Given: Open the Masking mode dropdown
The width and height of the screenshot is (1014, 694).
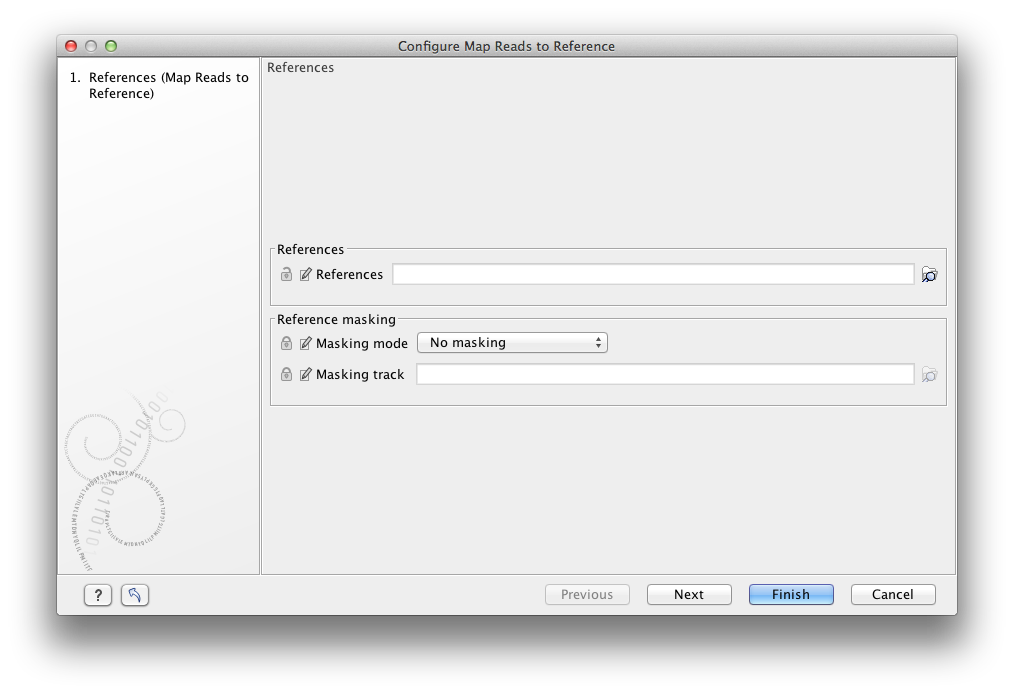Looking at the screenshot, I should point(512,342).
